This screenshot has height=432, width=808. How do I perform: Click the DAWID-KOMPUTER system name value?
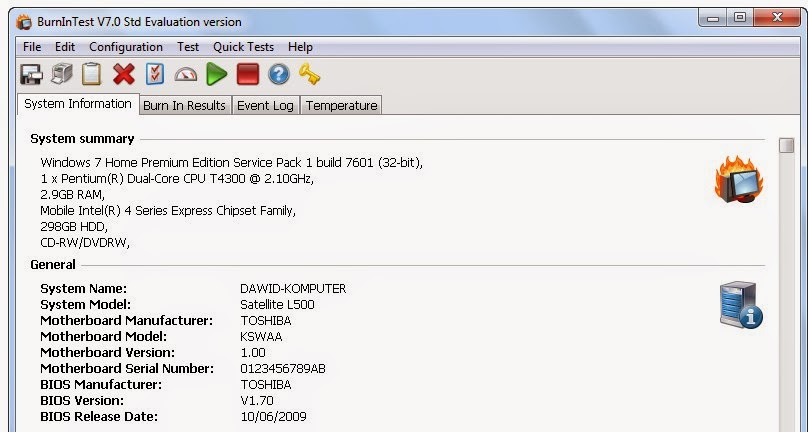click(293, 289)
